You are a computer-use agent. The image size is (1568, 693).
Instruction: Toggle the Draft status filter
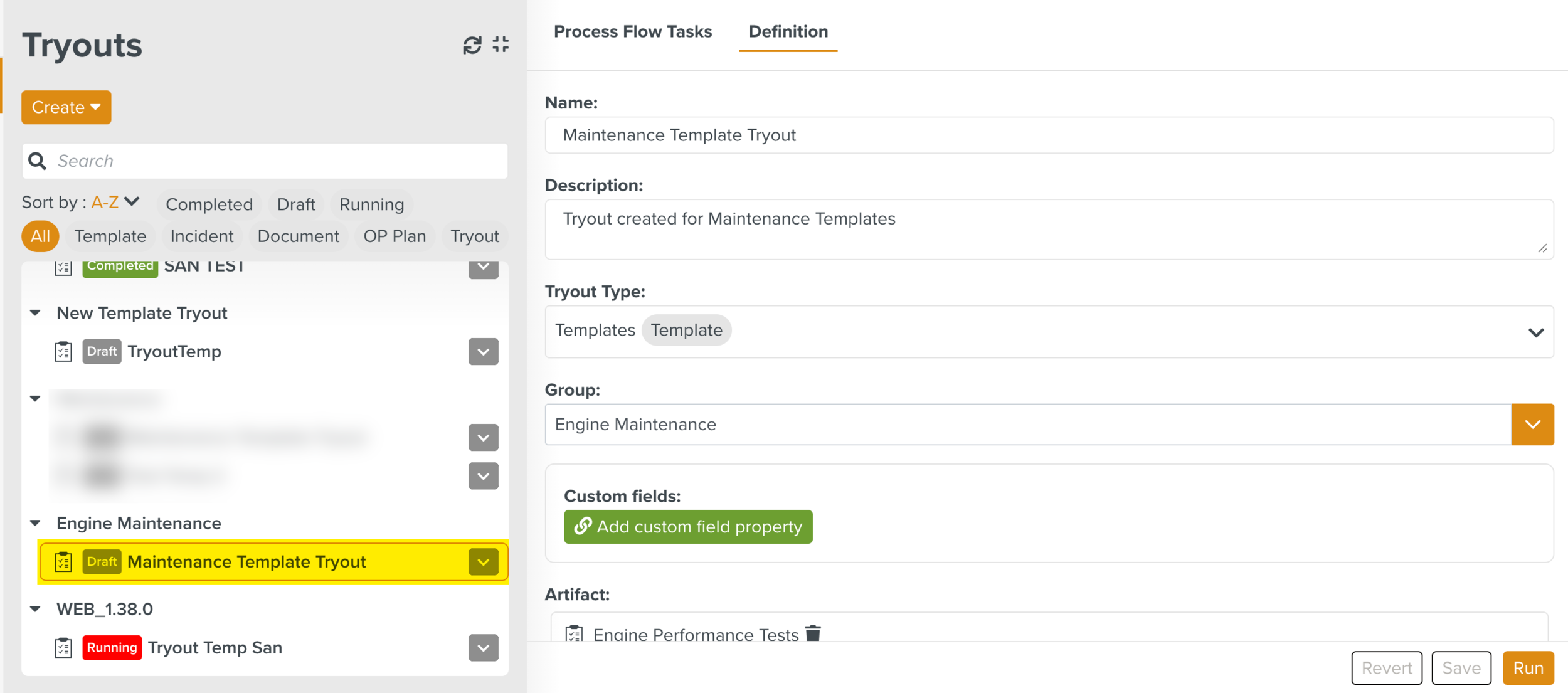tap(295, 204)
